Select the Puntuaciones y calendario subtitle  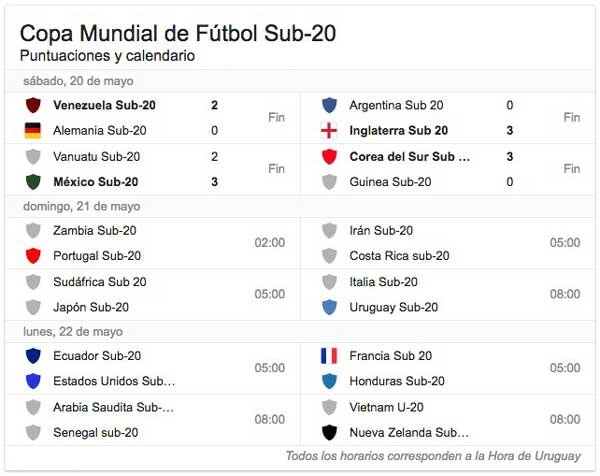click(x=107, y=56)
